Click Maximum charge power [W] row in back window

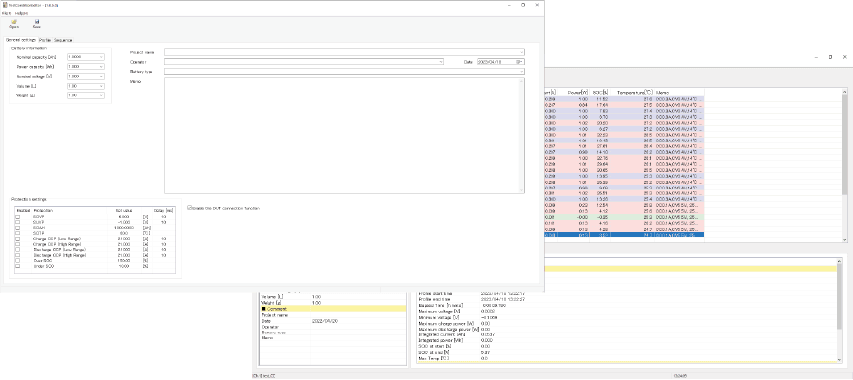click(x=628, y=323)
